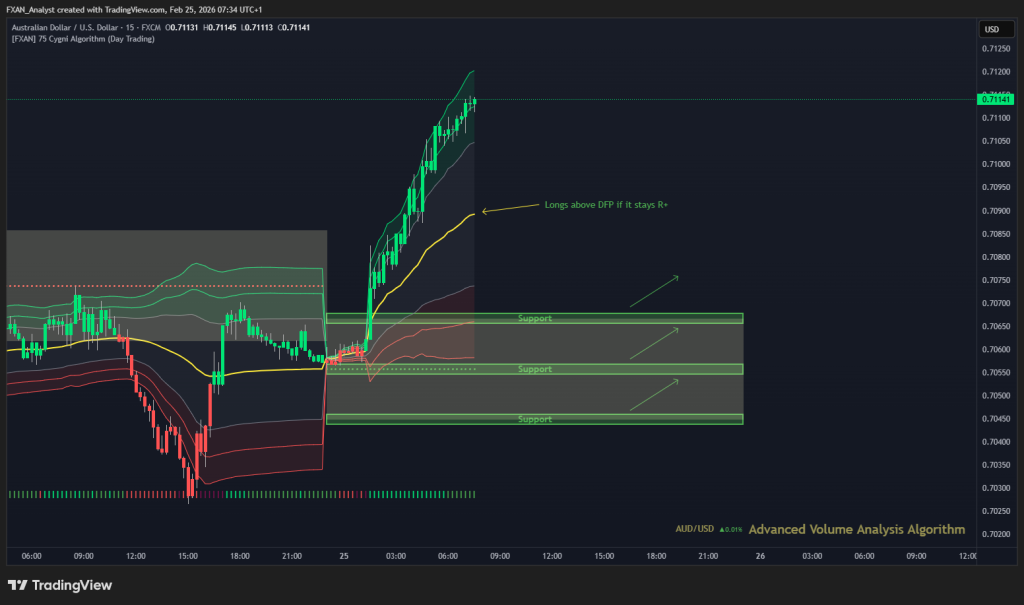This screenshot has width=1024, height=605.
Task: Click the green 0.01% change indicator
Action: [731, 530]
